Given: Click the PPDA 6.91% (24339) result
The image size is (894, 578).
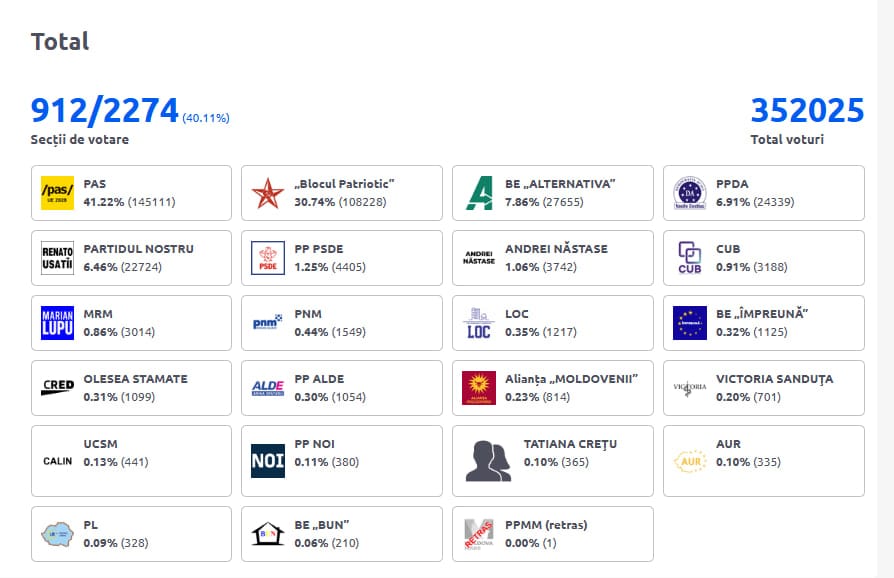Looking at the screenshot, I should [755, 202].
